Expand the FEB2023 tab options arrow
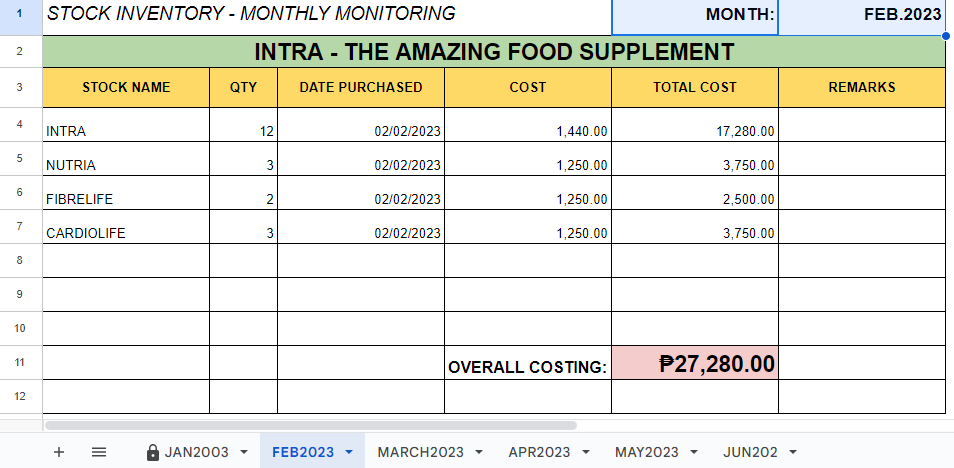The width and height of the screenshot is (954, 468). click(348, 452)
